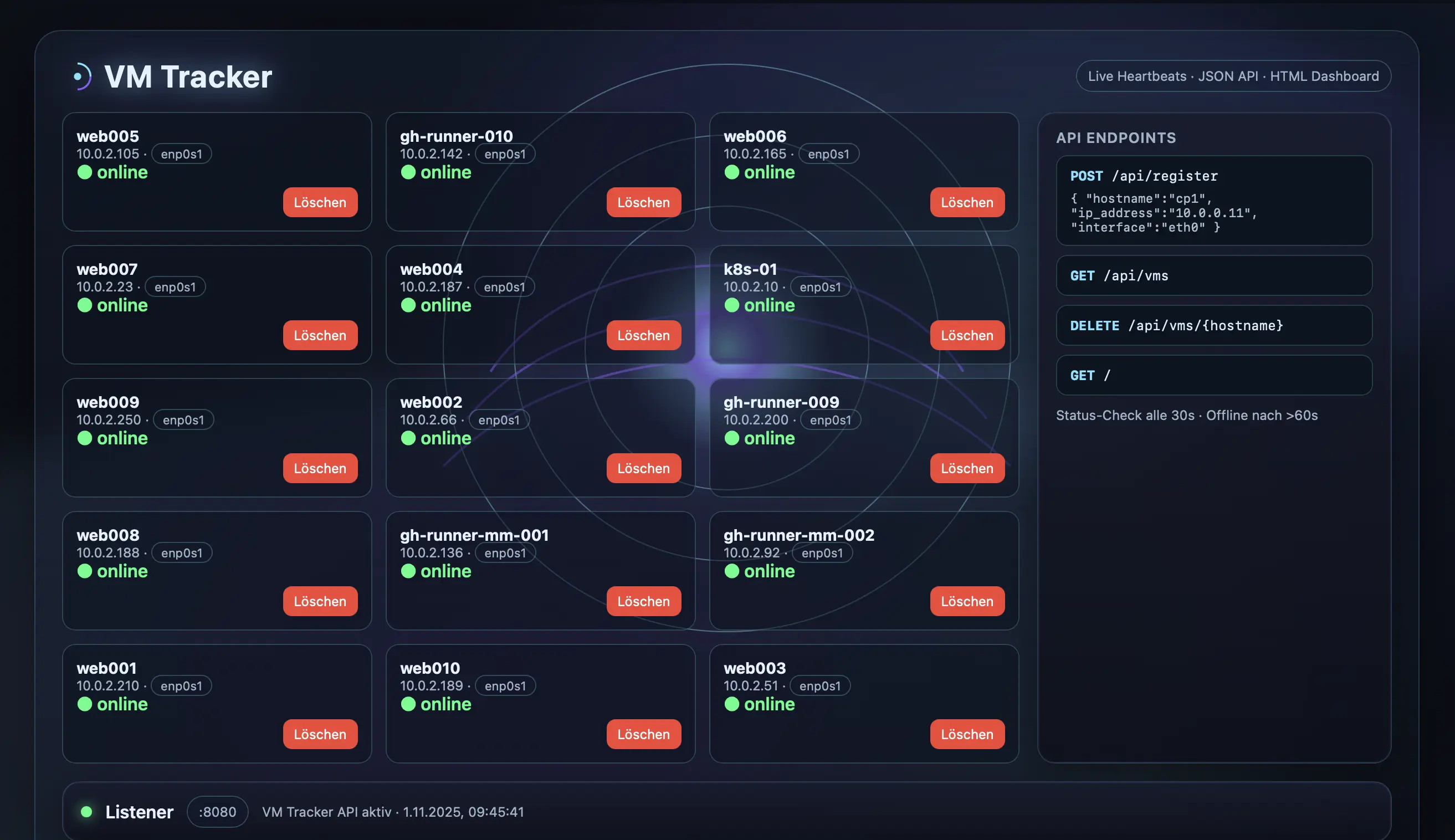Click the online status dot of web003
Image resolution: width=1455 pixels, height=840 pixels.
pyautogui.click(x=732, y=704)
